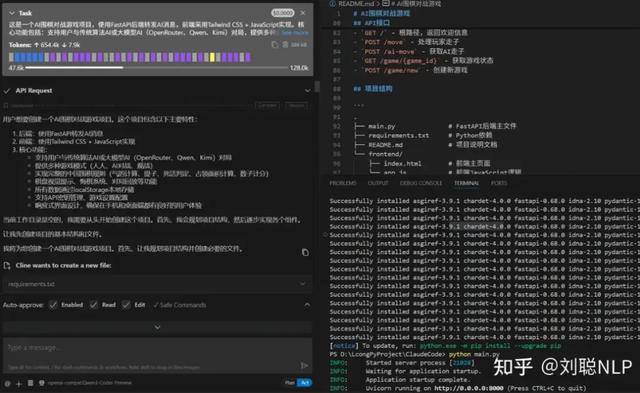Image resolution: width=640 pixels, height=393 pixels.
Task: Click the Tokens usage label in Task header
Action: click(x=20, y=45)
